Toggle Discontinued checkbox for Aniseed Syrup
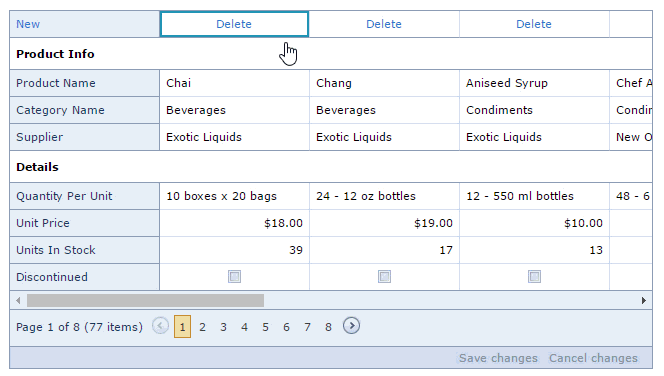This screenshot has height=376, width=664. (x=534, y=276)
